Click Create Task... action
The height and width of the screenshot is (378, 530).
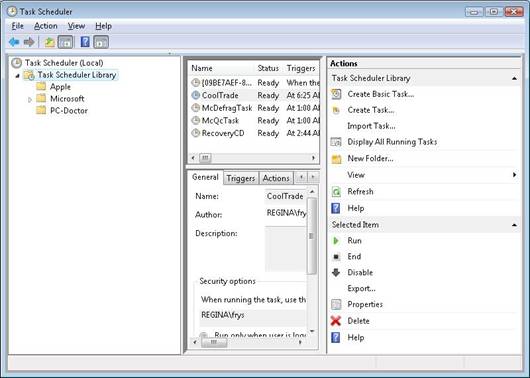[x=371, y=110]
